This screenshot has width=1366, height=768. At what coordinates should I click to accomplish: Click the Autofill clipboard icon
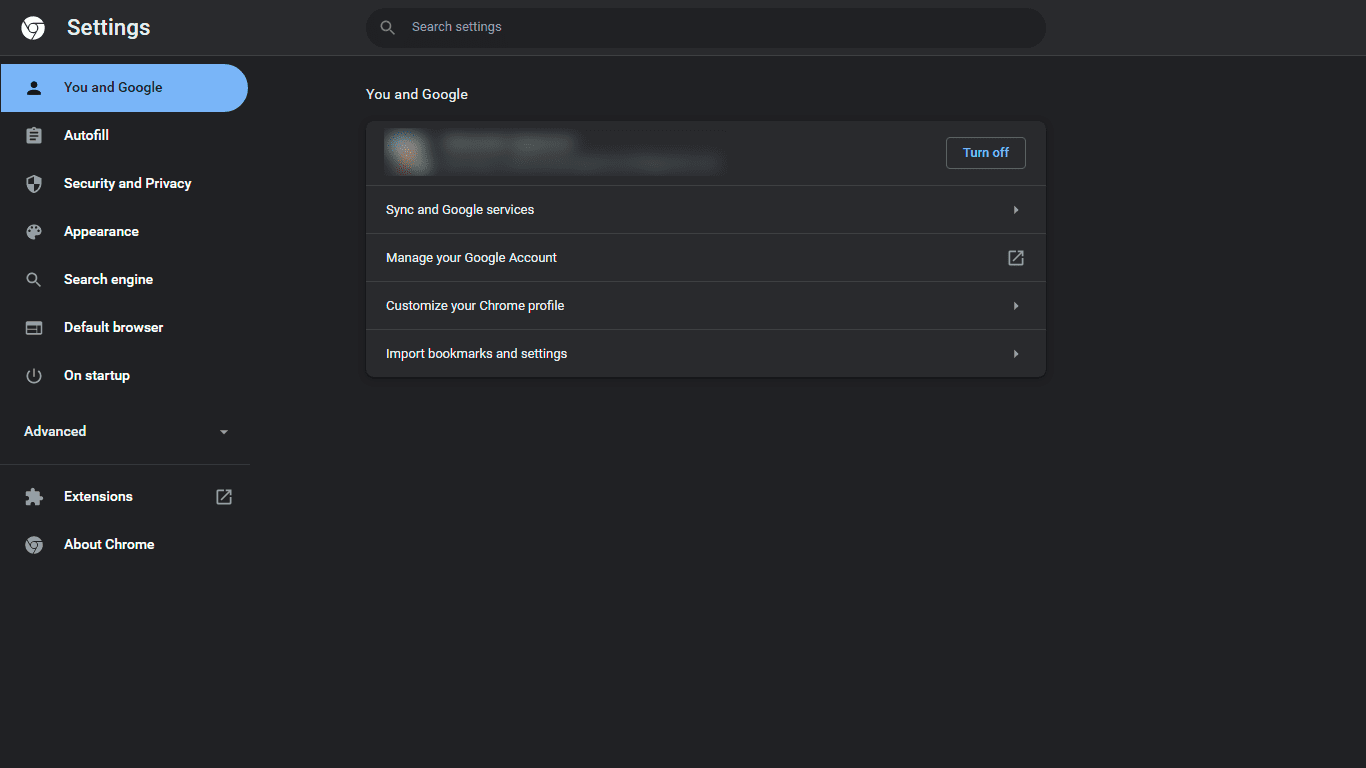(x=34, y=136)
